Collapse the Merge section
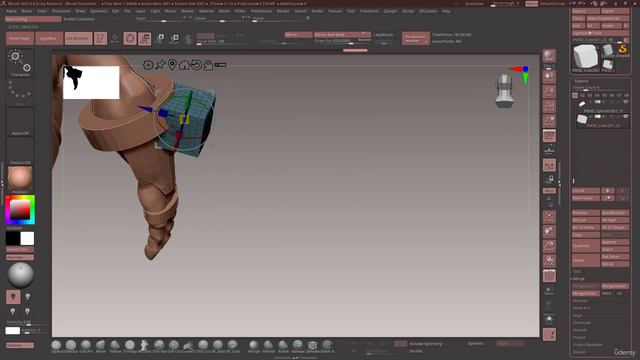The image size is (640, 360). (578, 279)
